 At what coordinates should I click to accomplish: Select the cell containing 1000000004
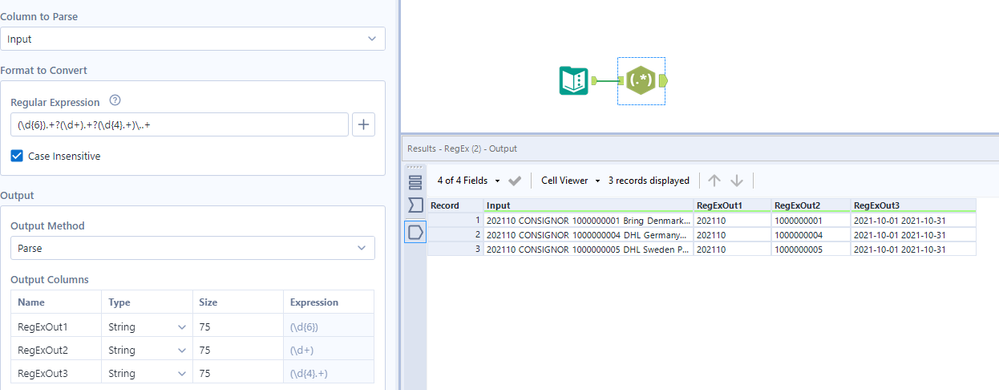811,235
